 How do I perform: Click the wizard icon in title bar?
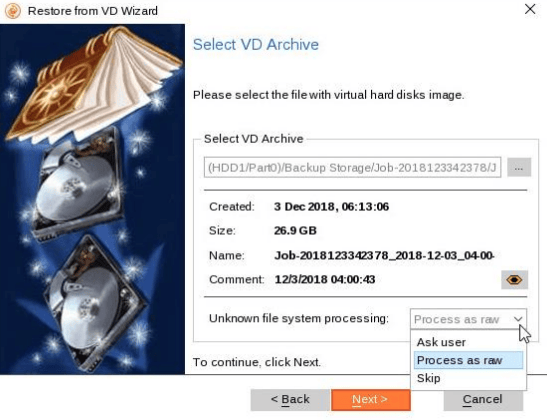(13, 11)
